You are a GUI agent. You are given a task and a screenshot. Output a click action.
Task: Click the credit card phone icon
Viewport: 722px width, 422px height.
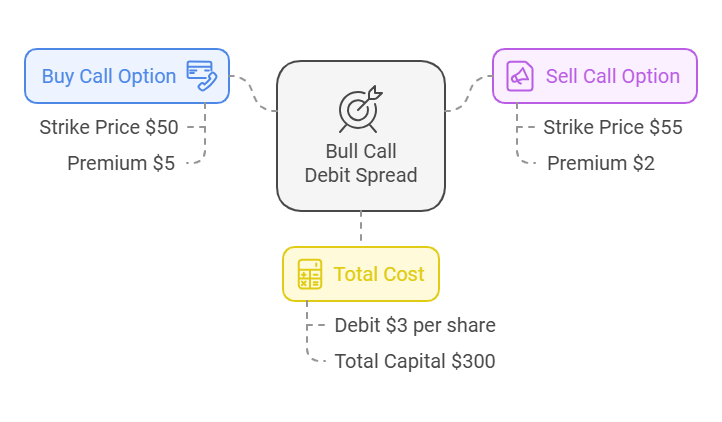[202, 76]
